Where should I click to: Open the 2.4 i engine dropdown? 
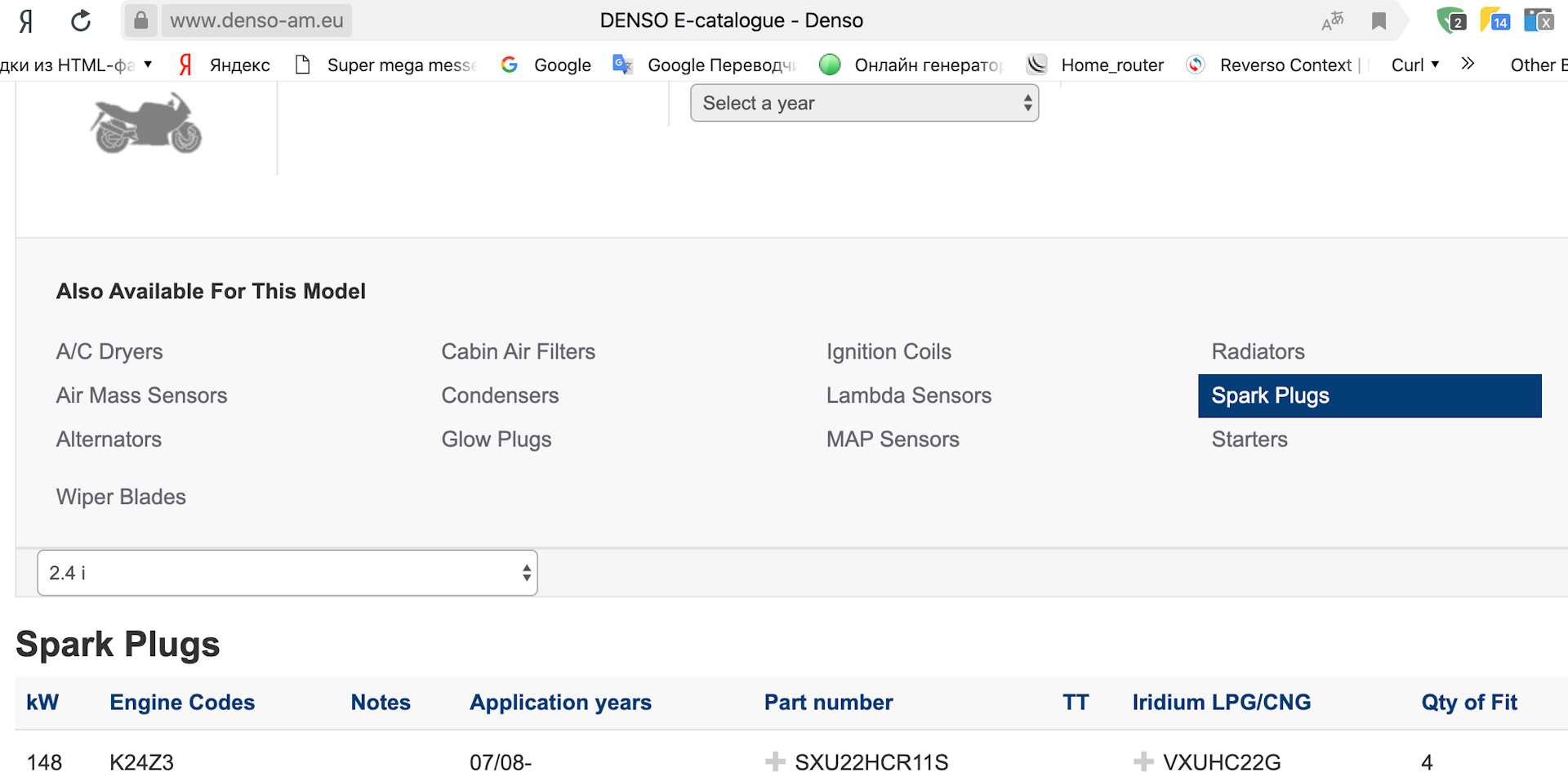coord(287,573)
